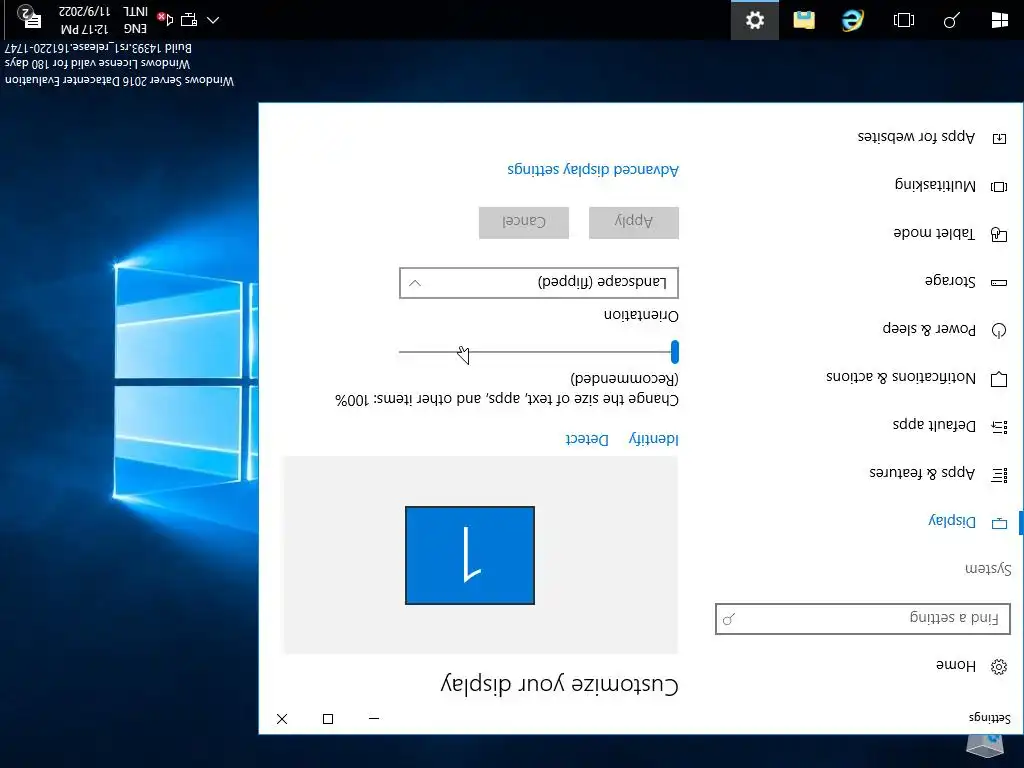The height and width of the screenshot is (768, 1024).
Task: Click the muted volume tray icon
Action: pos(166,19)
